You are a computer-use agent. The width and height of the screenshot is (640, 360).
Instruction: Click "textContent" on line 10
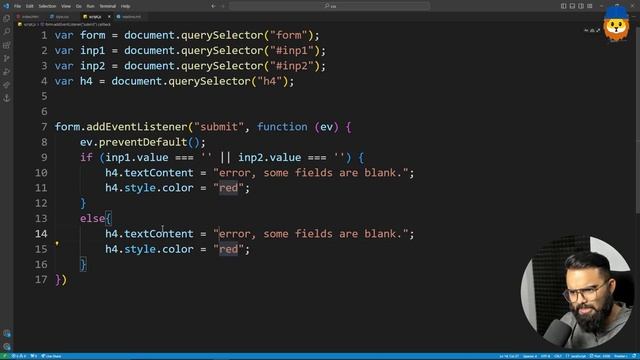(x=159, y=173)
